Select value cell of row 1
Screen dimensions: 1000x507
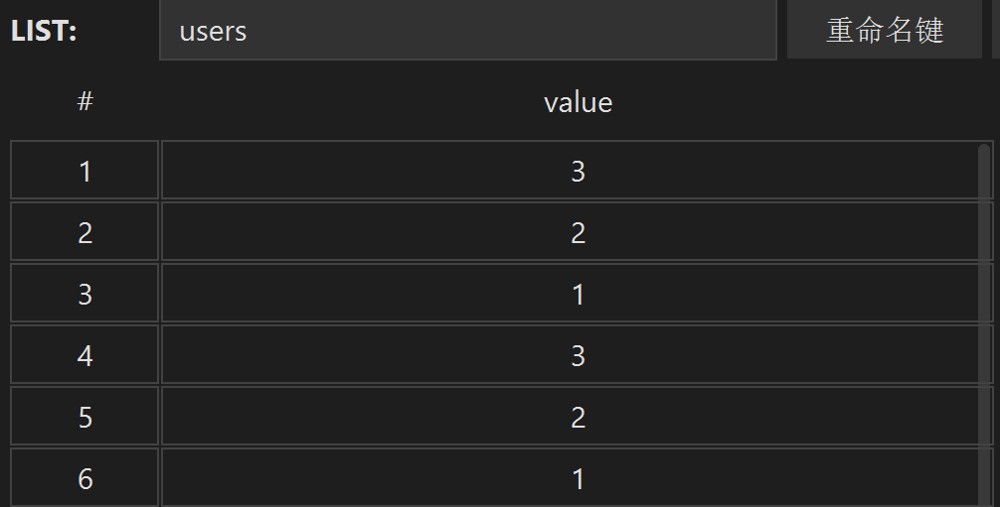[577, 170]
